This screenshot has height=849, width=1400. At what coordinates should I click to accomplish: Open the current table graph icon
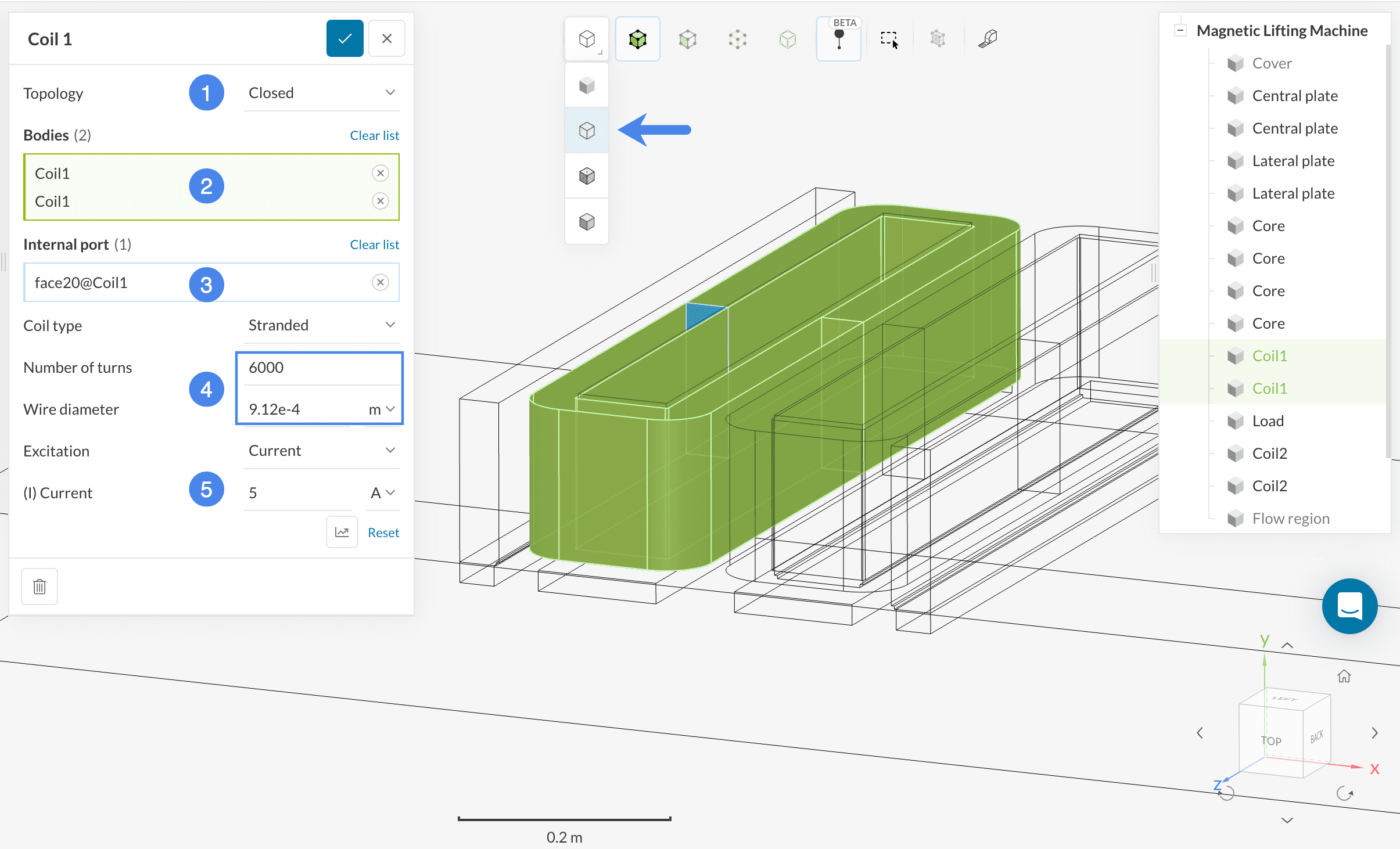[x=342, y=532]
